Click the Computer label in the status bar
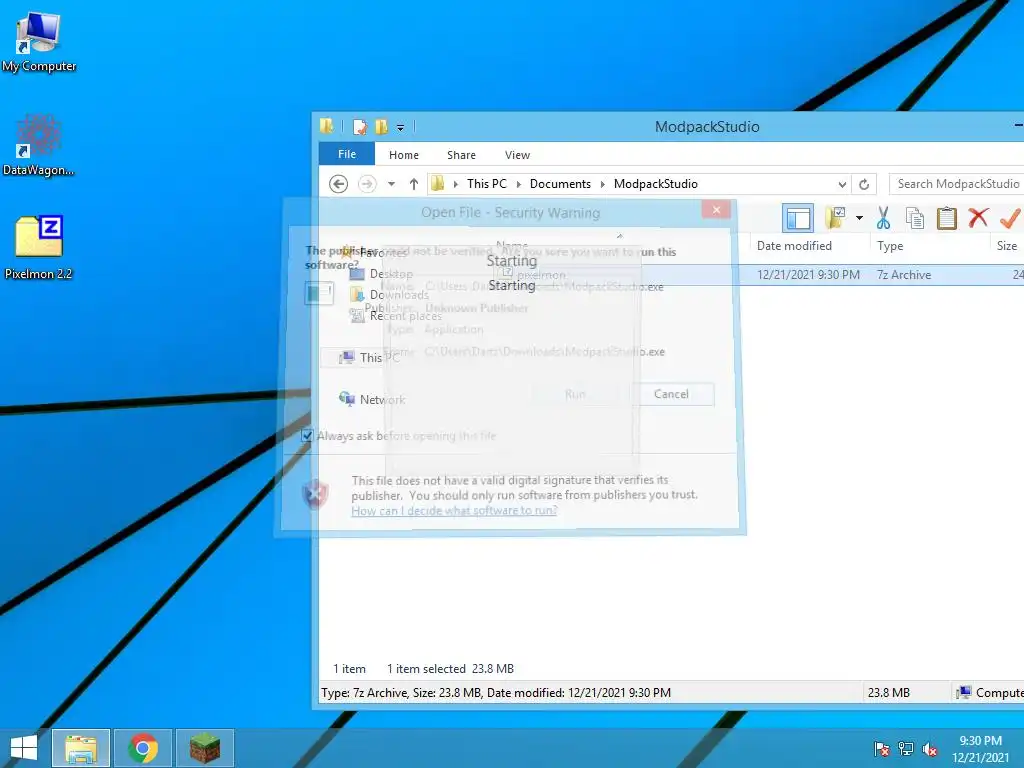Image resolution: width=1024 pixels, height=768 pixels. 990,693
